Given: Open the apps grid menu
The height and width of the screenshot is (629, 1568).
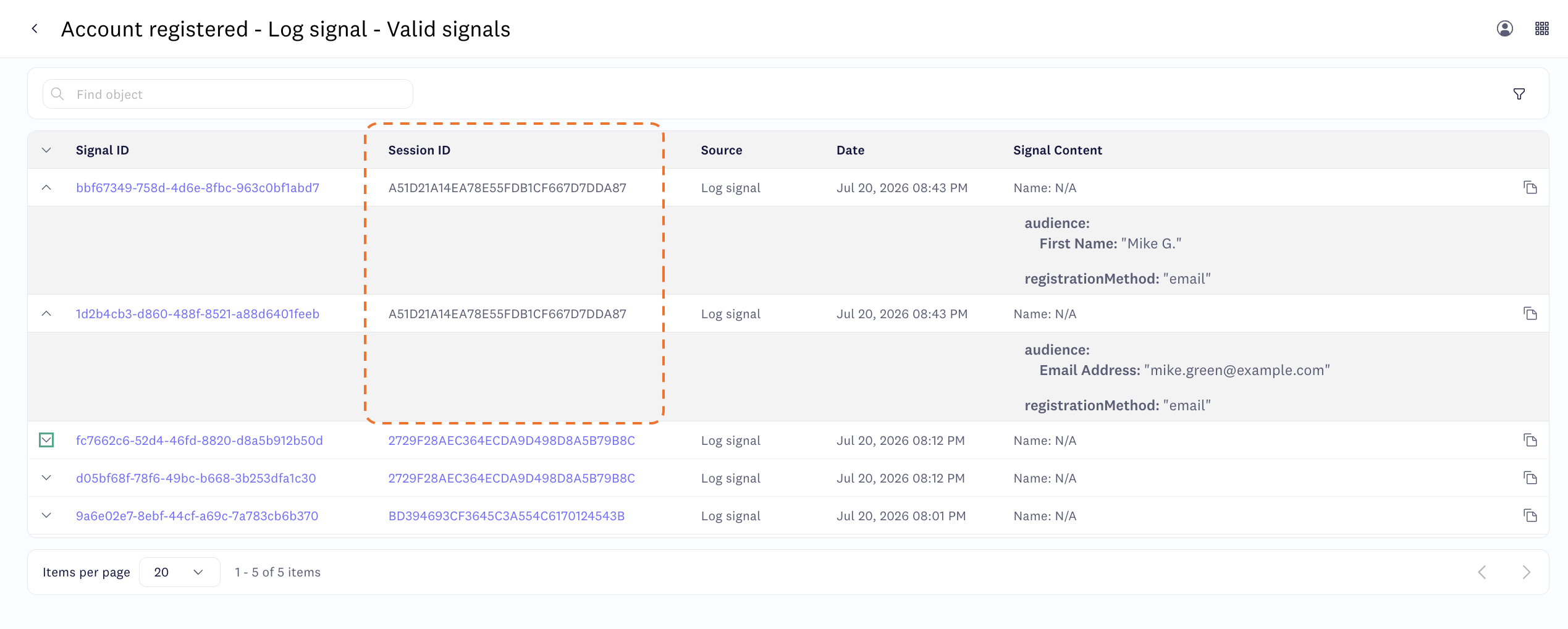Looking at the screenshot, I should (x=1541, y=28).
